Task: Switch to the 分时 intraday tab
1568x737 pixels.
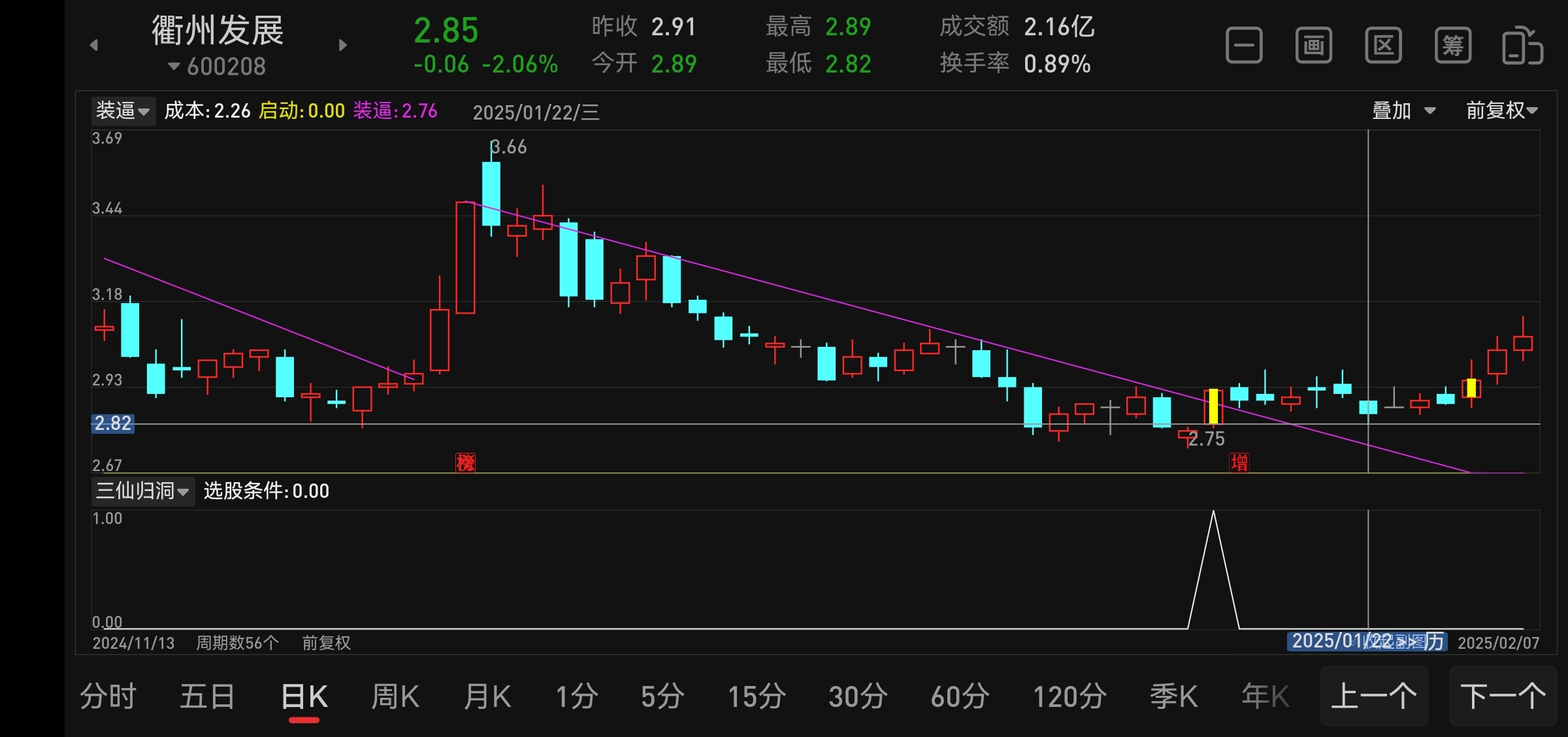Action: 108,696
